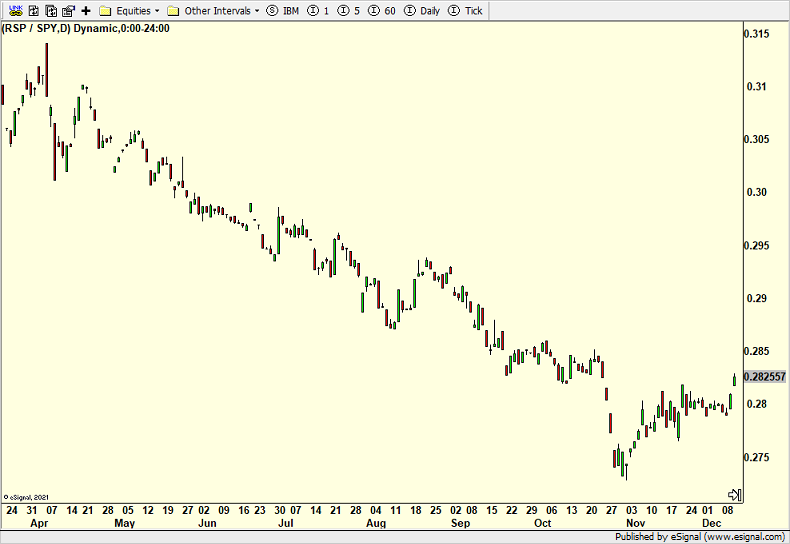This screenshot has width=790, height=544.
Task: Click the Other Intervals folder icon
Action: (x=173, y=11)
